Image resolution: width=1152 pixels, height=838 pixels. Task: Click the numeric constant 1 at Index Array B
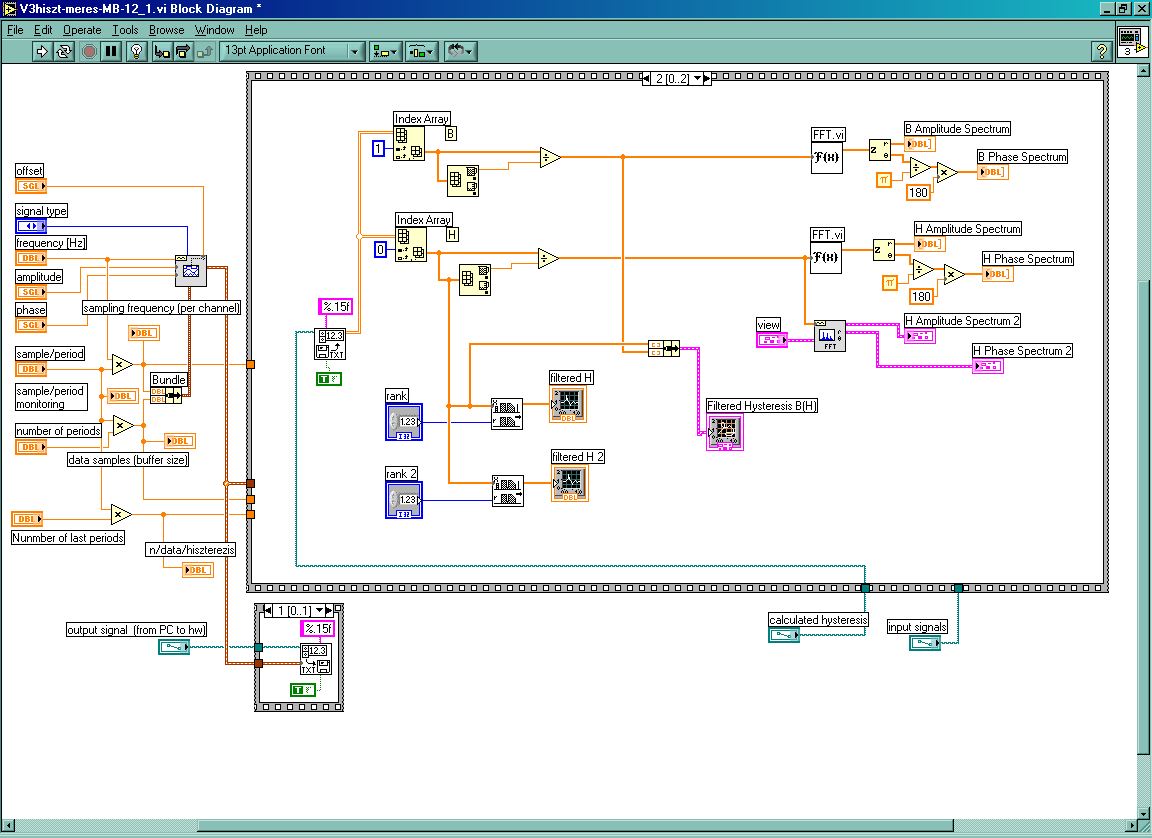(378, 148)
